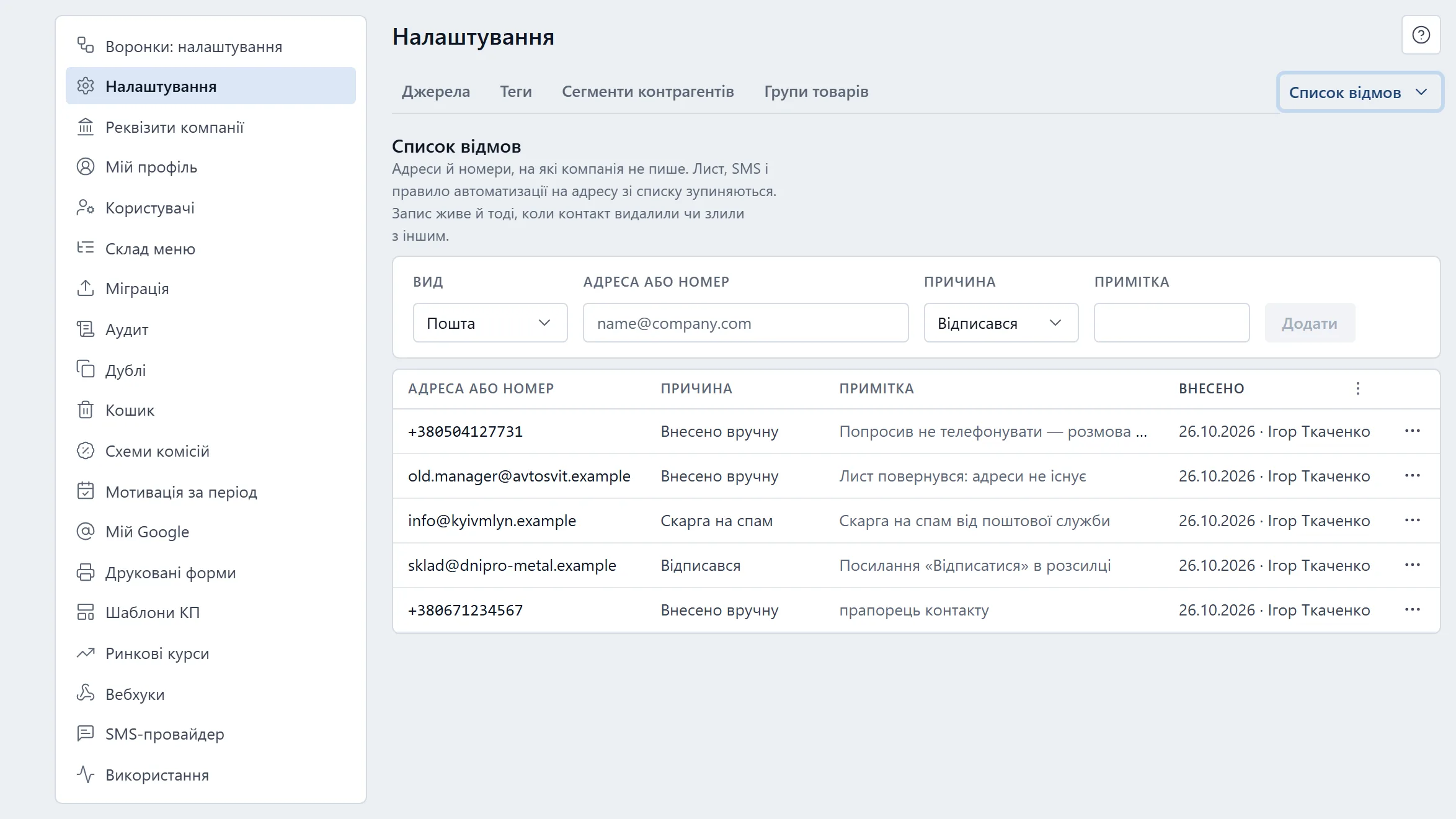Open row menu for old.manager@avtosvit.example
Viewport: 1456px width, 819px height.
click(1412, 475)
